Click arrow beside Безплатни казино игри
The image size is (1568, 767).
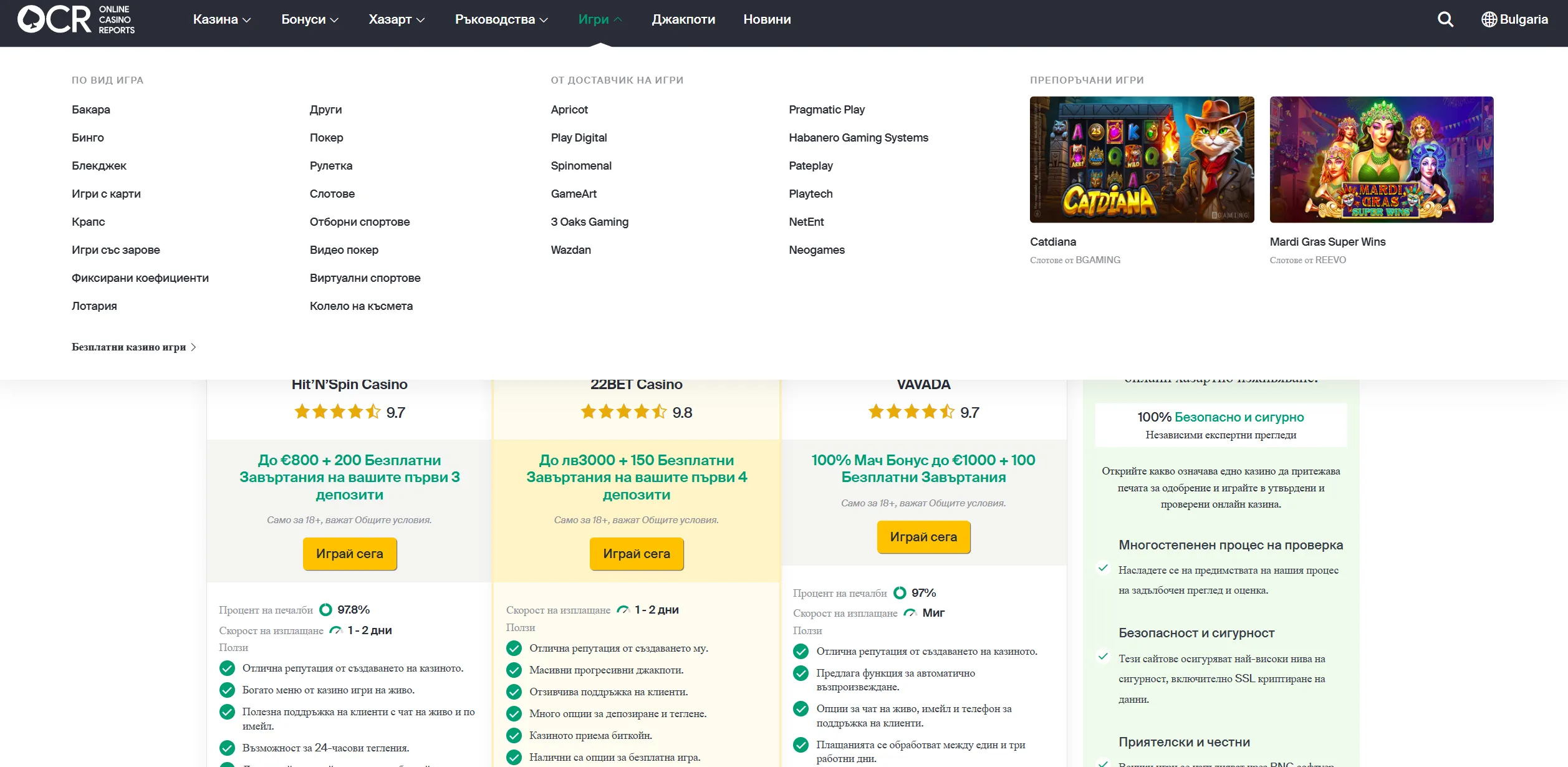click(x=193, y=347)
